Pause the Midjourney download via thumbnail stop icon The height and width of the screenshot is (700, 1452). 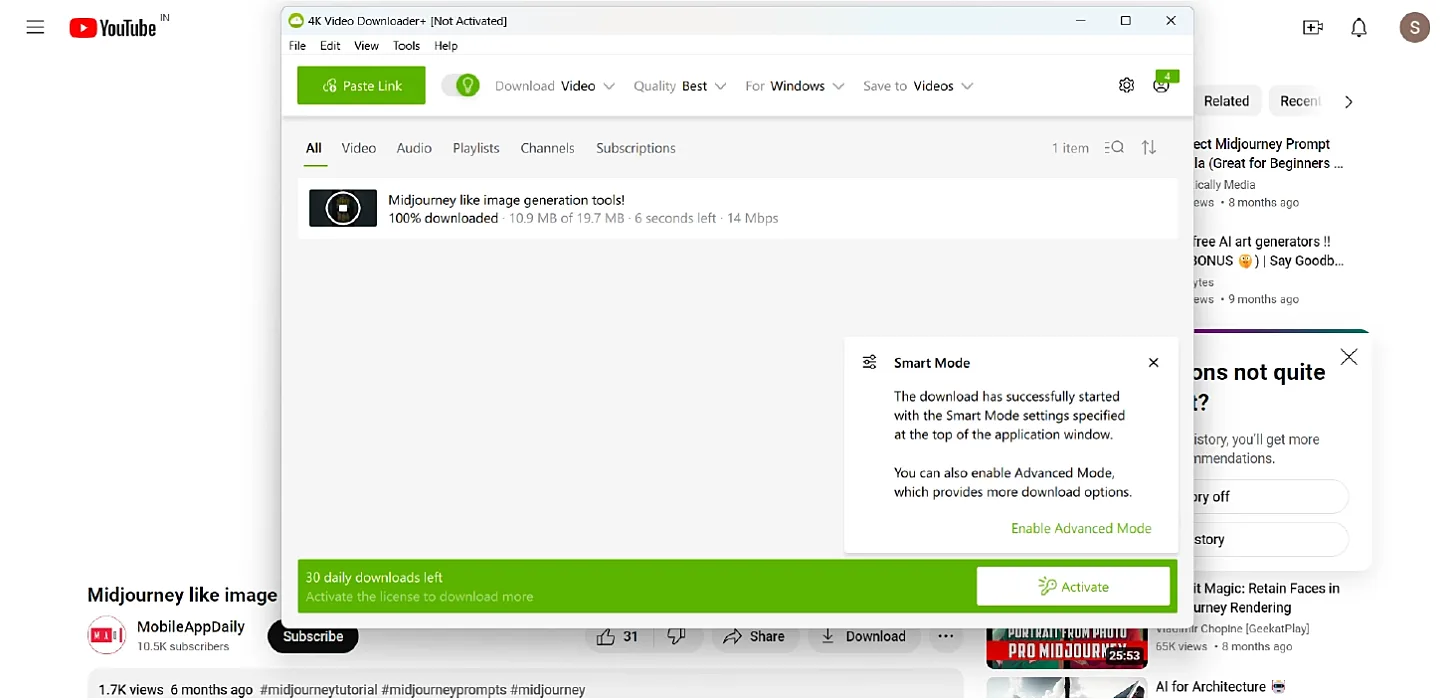(343, 208)
